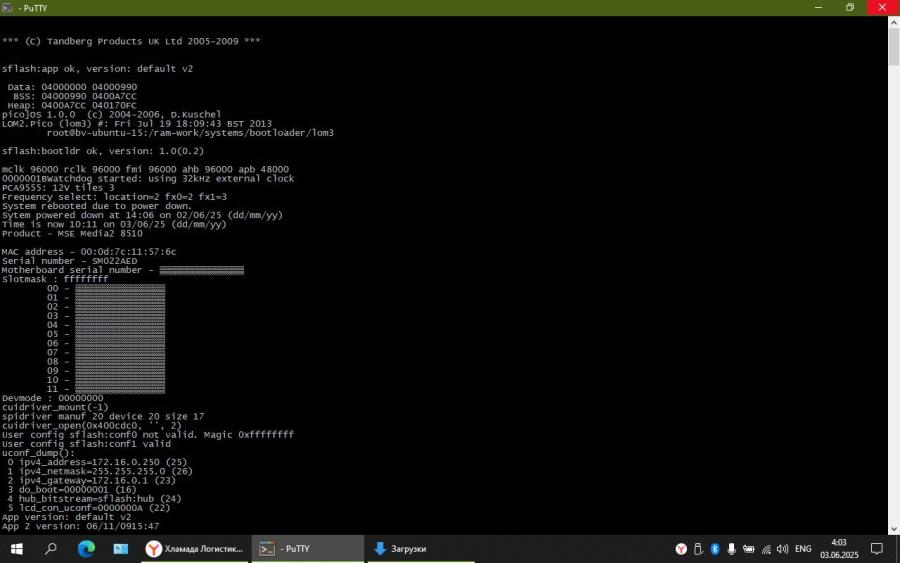Click the microphone tray icon
Image resolution: width=900 pixels, height=563 pixels.
click(x=733, y=549)
